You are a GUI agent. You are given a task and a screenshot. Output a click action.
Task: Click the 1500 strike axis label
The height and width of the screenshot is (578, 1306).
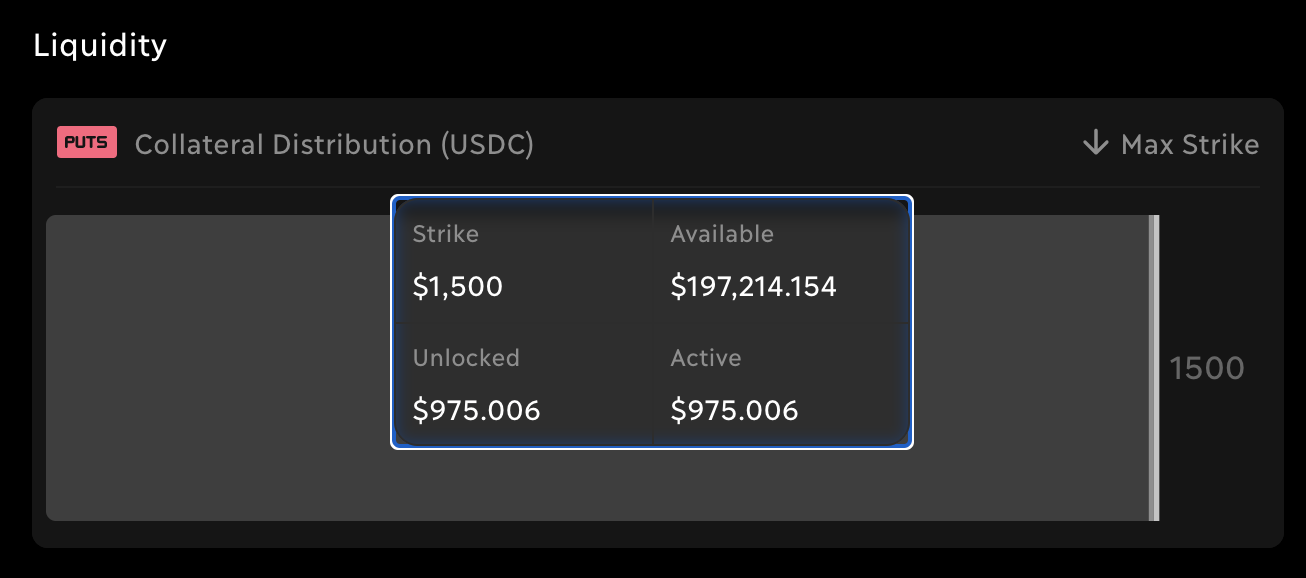coord(1206,369)
